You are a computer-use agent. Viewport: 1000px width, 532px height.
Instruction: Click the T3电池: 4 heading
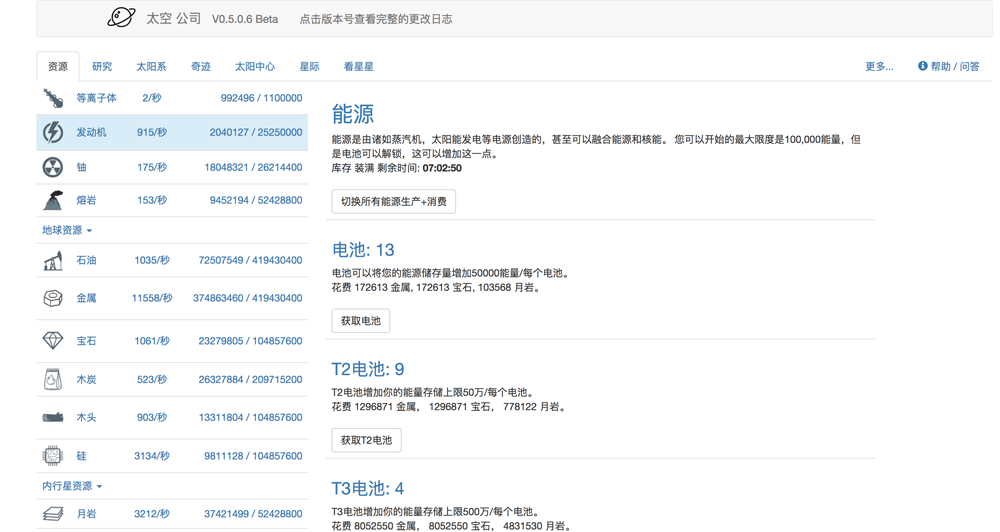click(368, 488)
